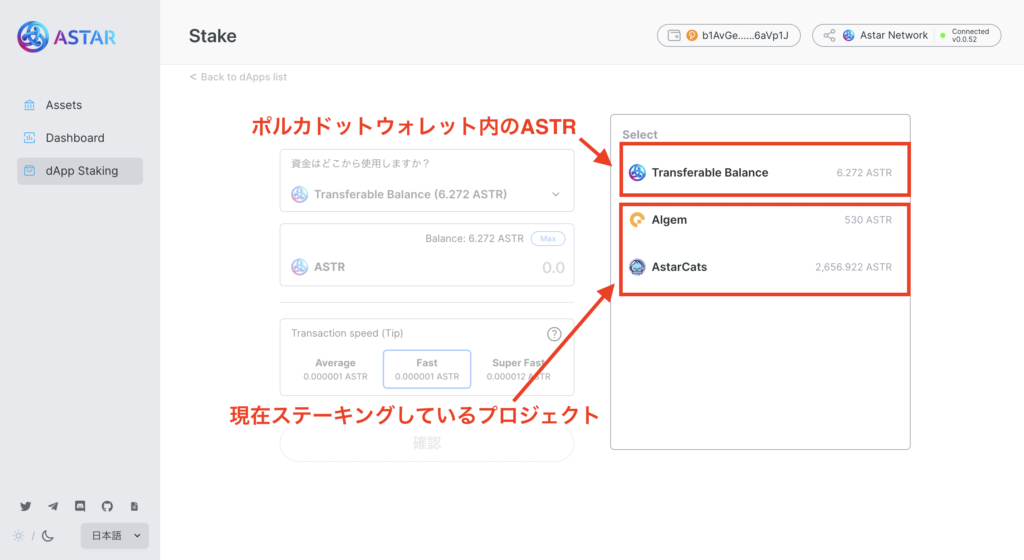This screenshot has height=560, width=1024.
Task: Open the 日本語 language dropdown
Action: [x=115, y=536]
